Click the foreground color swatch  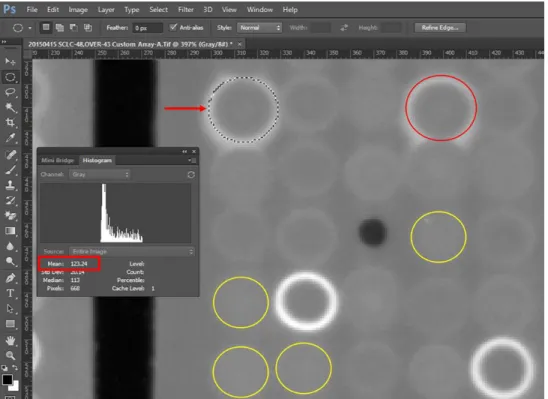pyautogui.click(x=7, y=379)
